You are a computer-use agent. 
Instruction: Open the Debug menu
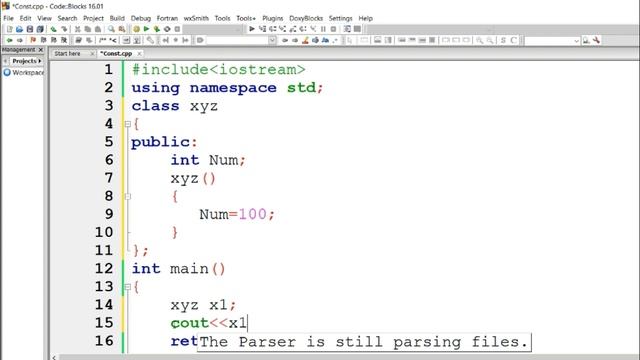140,18
